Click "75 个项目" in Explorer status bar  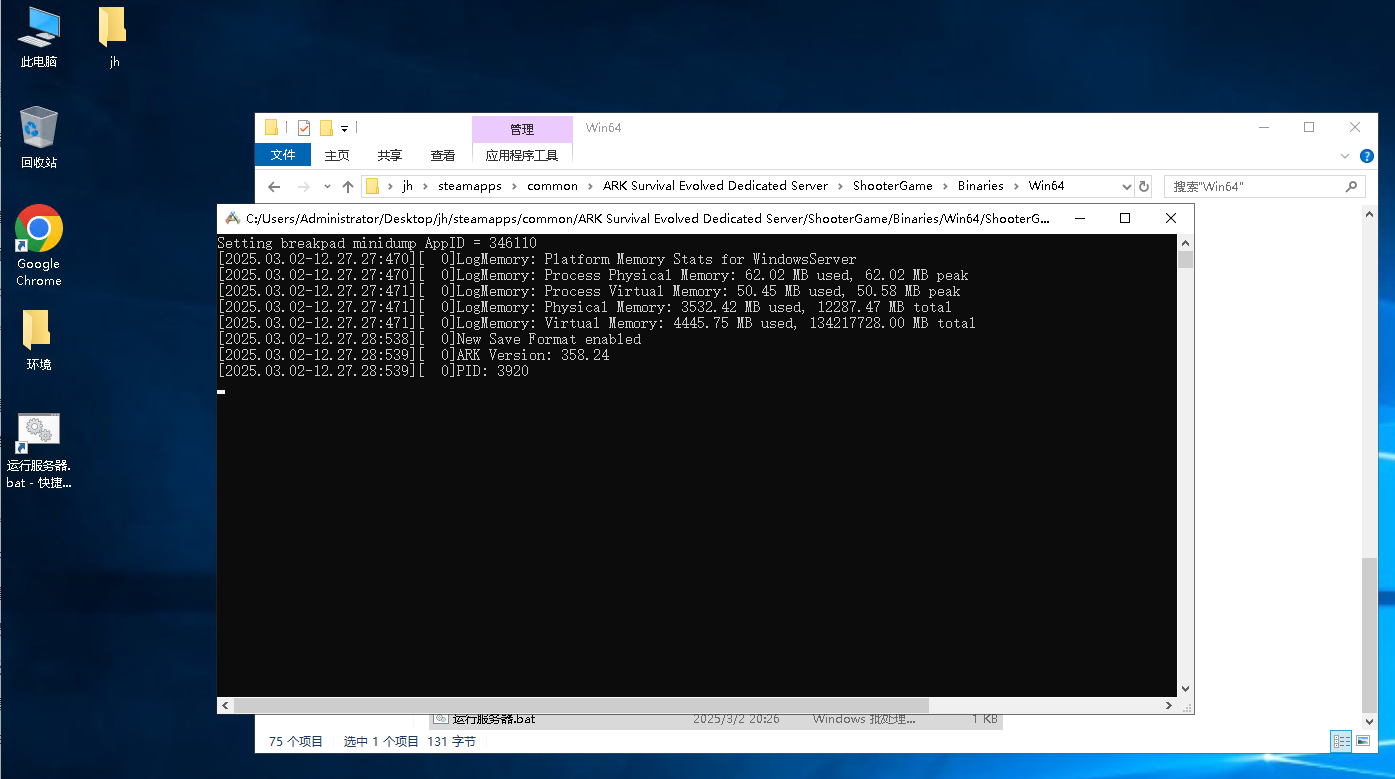point(296,742)
